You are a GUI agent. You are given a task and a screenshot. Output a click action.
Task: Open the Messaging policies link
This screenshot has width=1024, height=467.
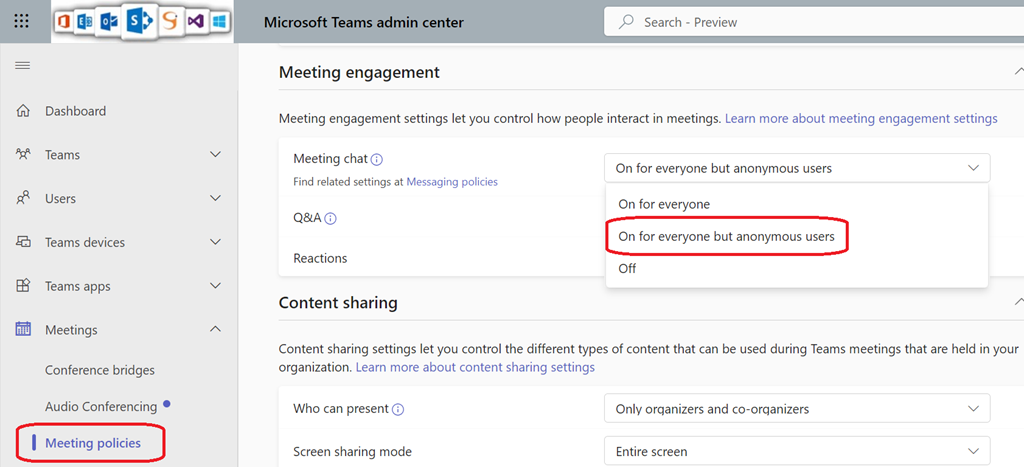(x=451, y=182)
